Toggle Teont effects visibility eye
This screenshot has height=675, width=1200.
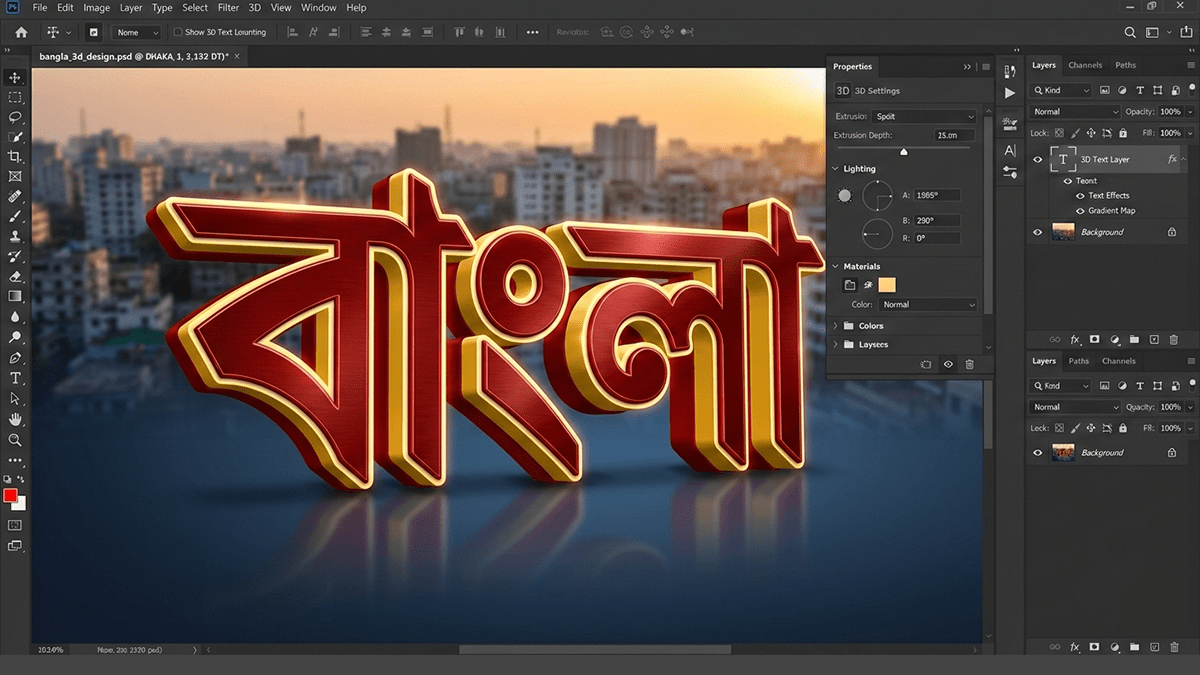(1067, 181)
